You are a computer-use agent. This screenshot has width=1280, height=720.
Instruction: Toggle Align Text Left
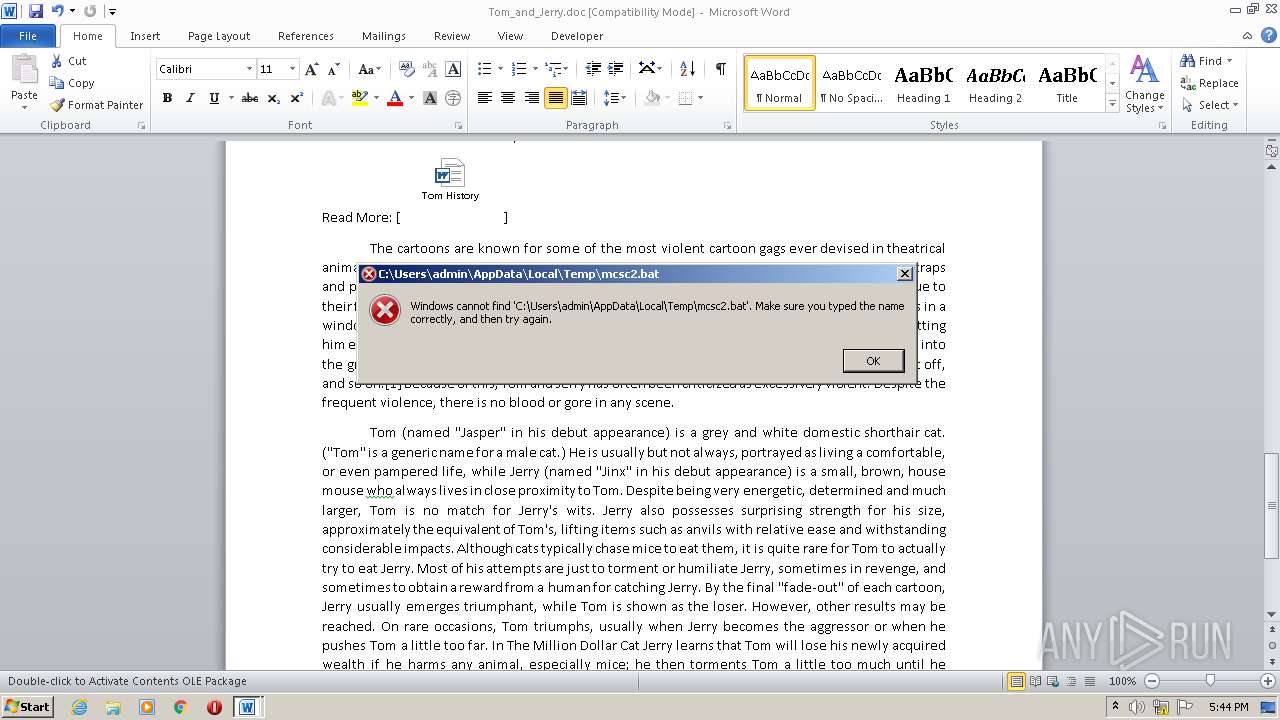coord(484,98)
